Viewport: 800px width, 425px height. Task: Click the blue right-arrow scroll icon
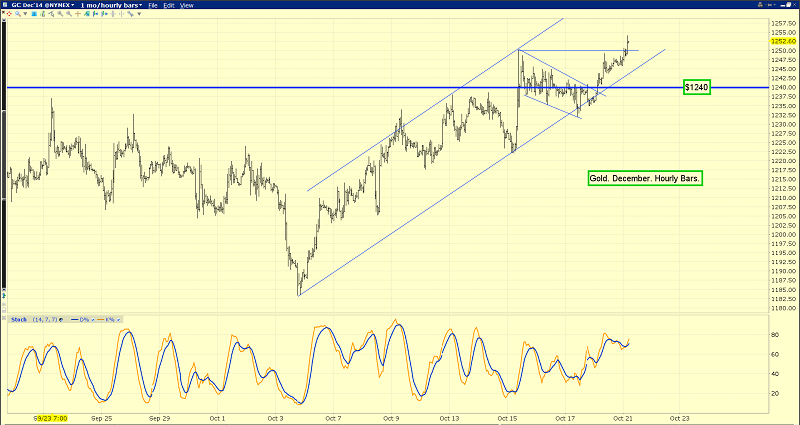point(104,14)
